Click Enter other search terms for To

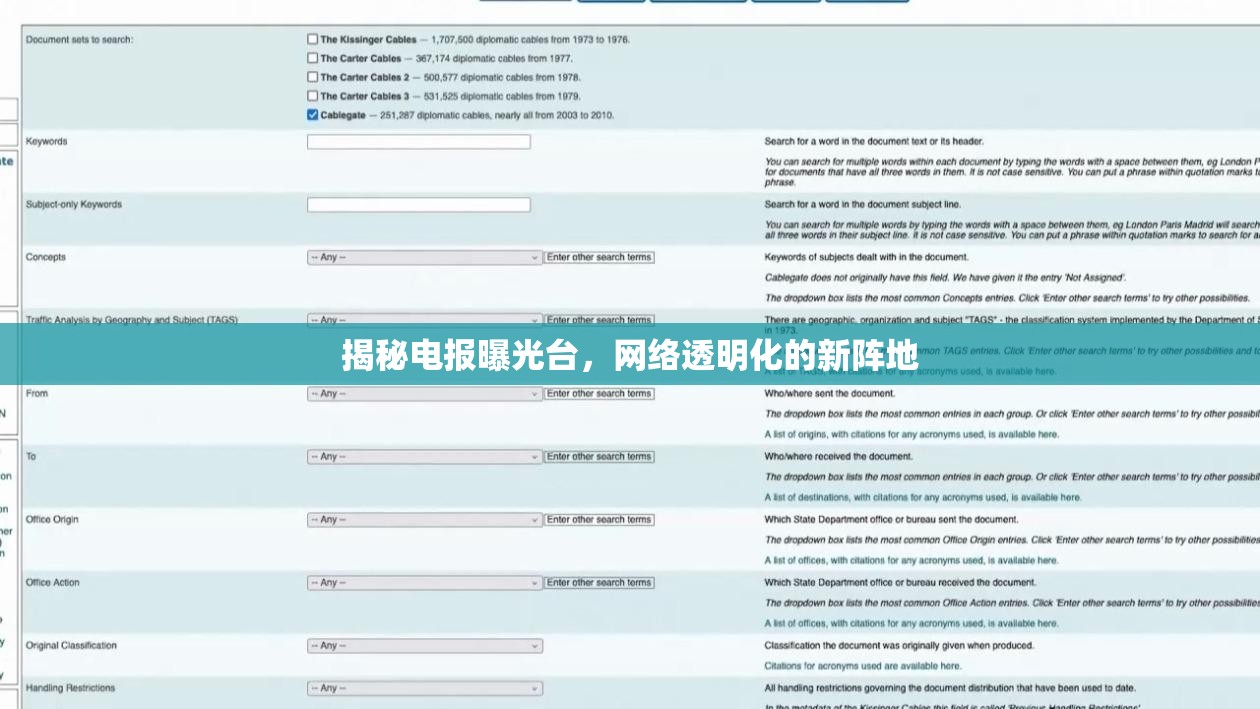pyautogui.click(x=599, y=457)
